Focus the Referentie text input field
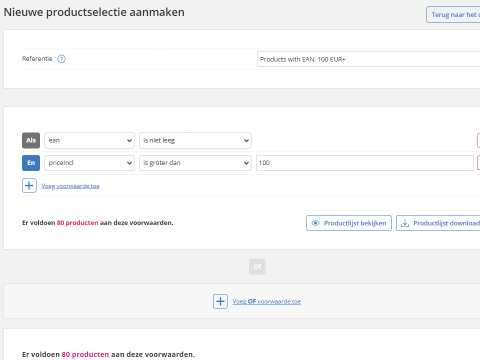The height and width of the screenshot is (360, 480). click(368, 59)
